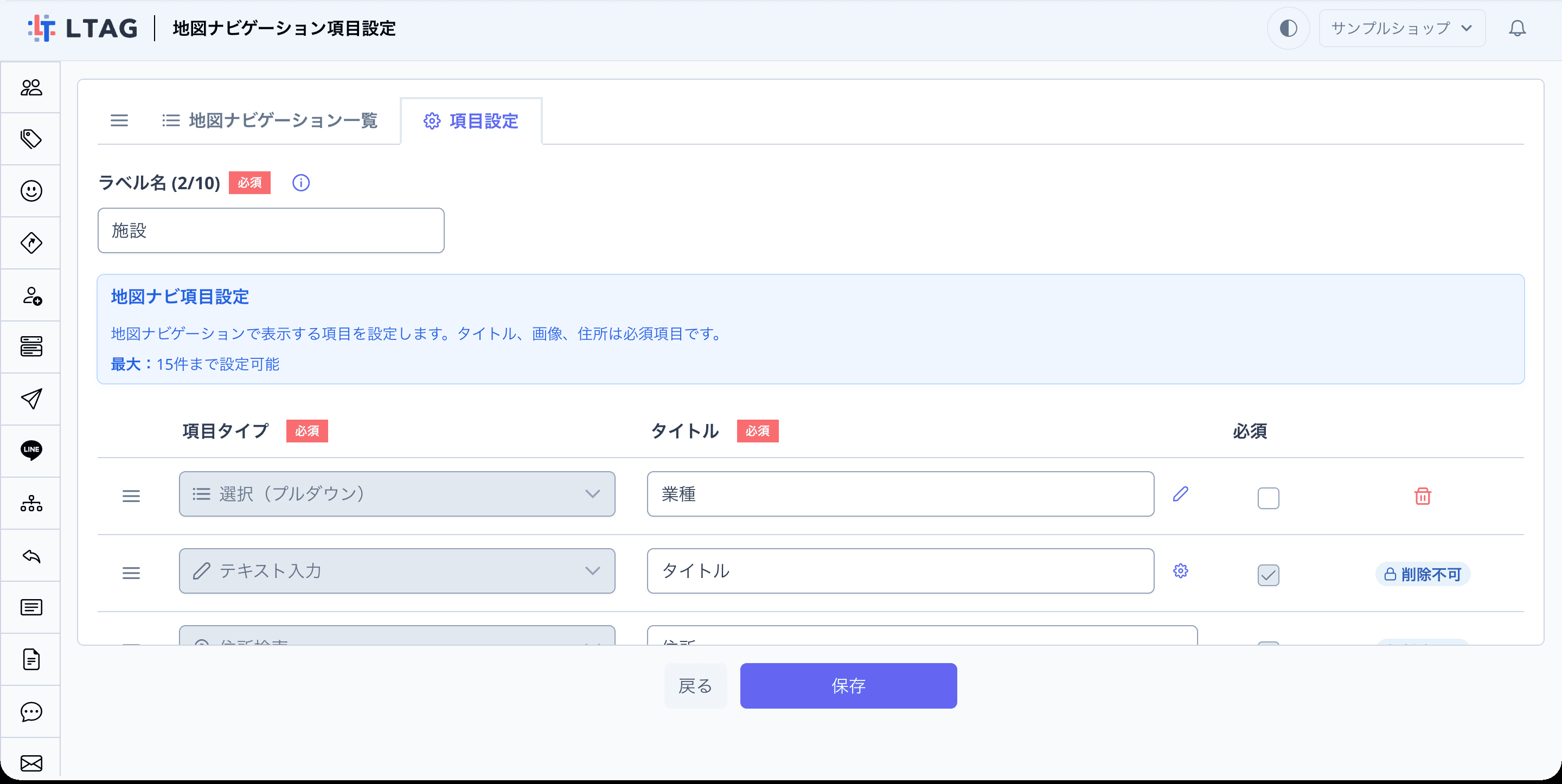
Task: Toggle the hamburger menu in tab bar
Action: pyautogui.click(x=119, y=121)
